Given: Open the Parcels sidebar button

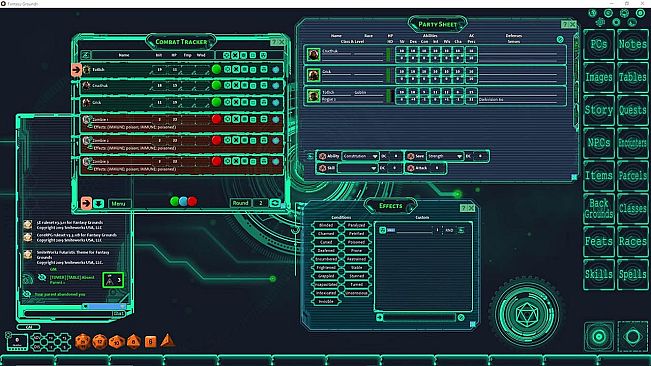Looking at the screenshot, I should (x=632, y=176).
